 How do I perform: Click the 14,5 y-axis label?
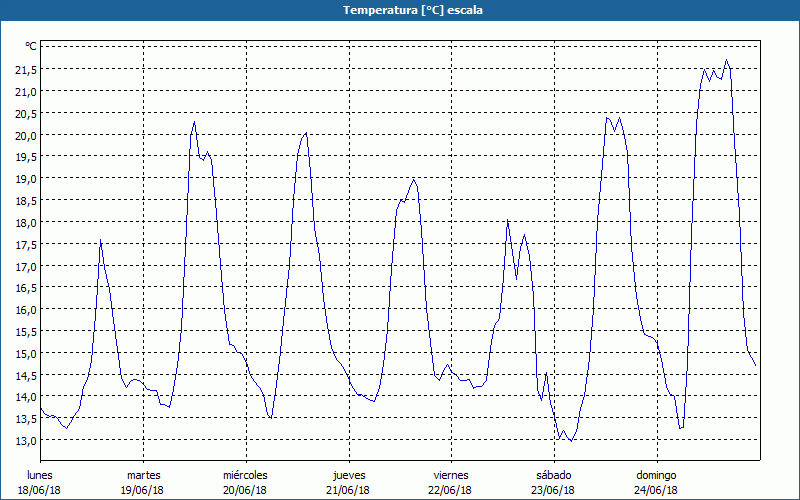pos(26,376)
